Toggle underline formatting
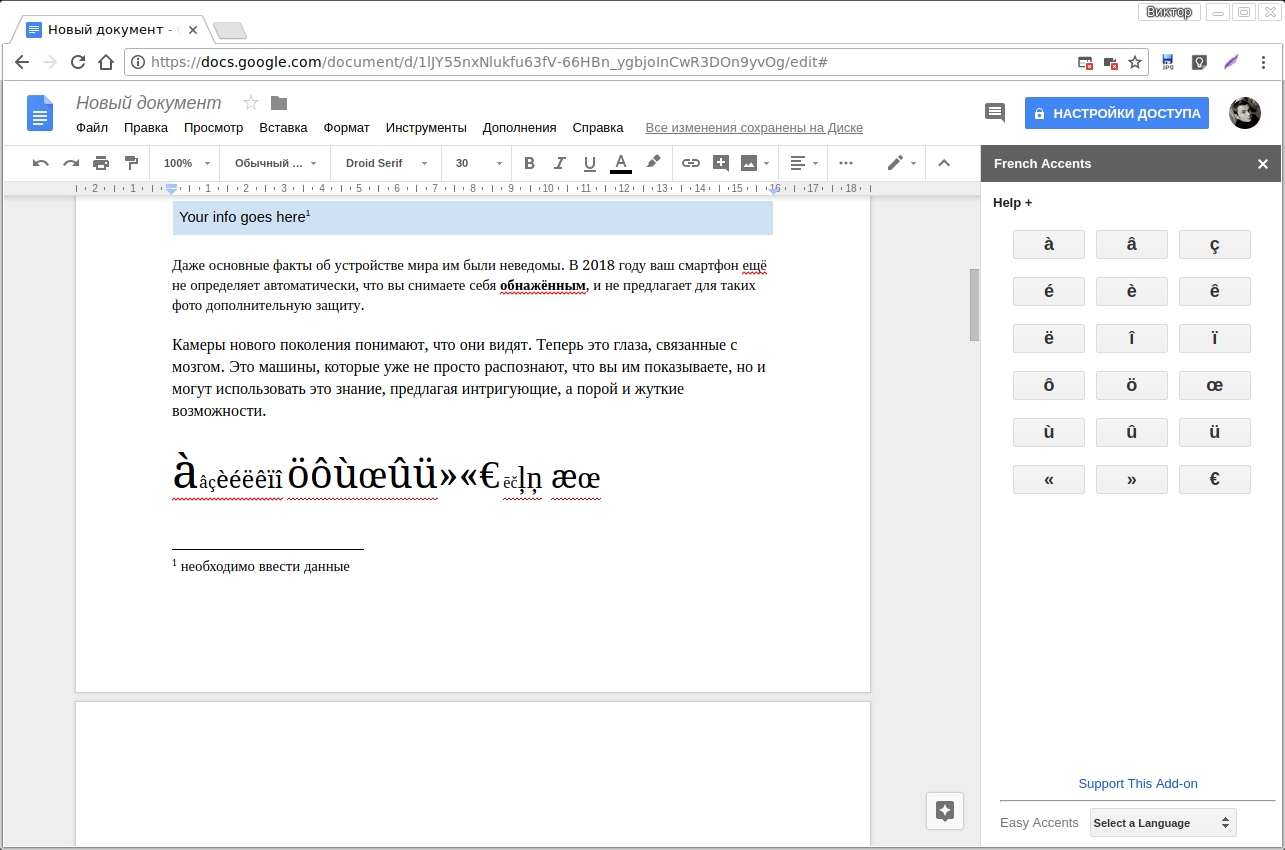This screenshot has width=1285, height=850. click(590, 163)
